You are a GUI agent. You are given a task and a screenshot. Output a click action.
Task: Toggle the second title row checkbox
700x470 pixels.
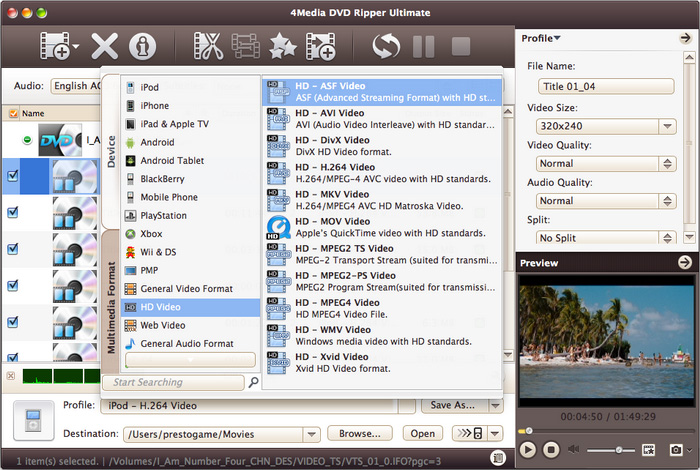click(13, 212)
